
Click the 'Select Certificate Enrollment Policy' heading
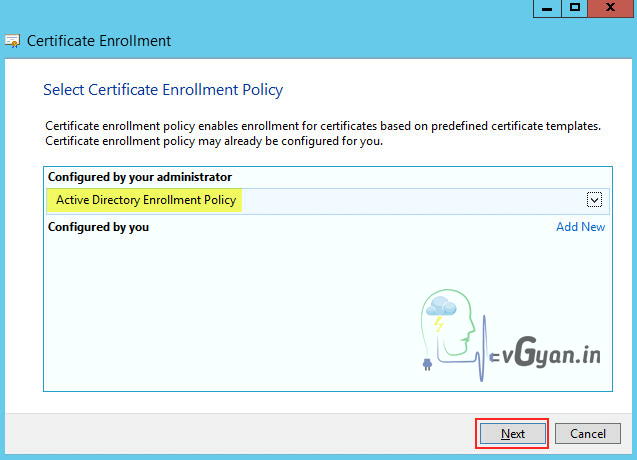coord(163,90)
